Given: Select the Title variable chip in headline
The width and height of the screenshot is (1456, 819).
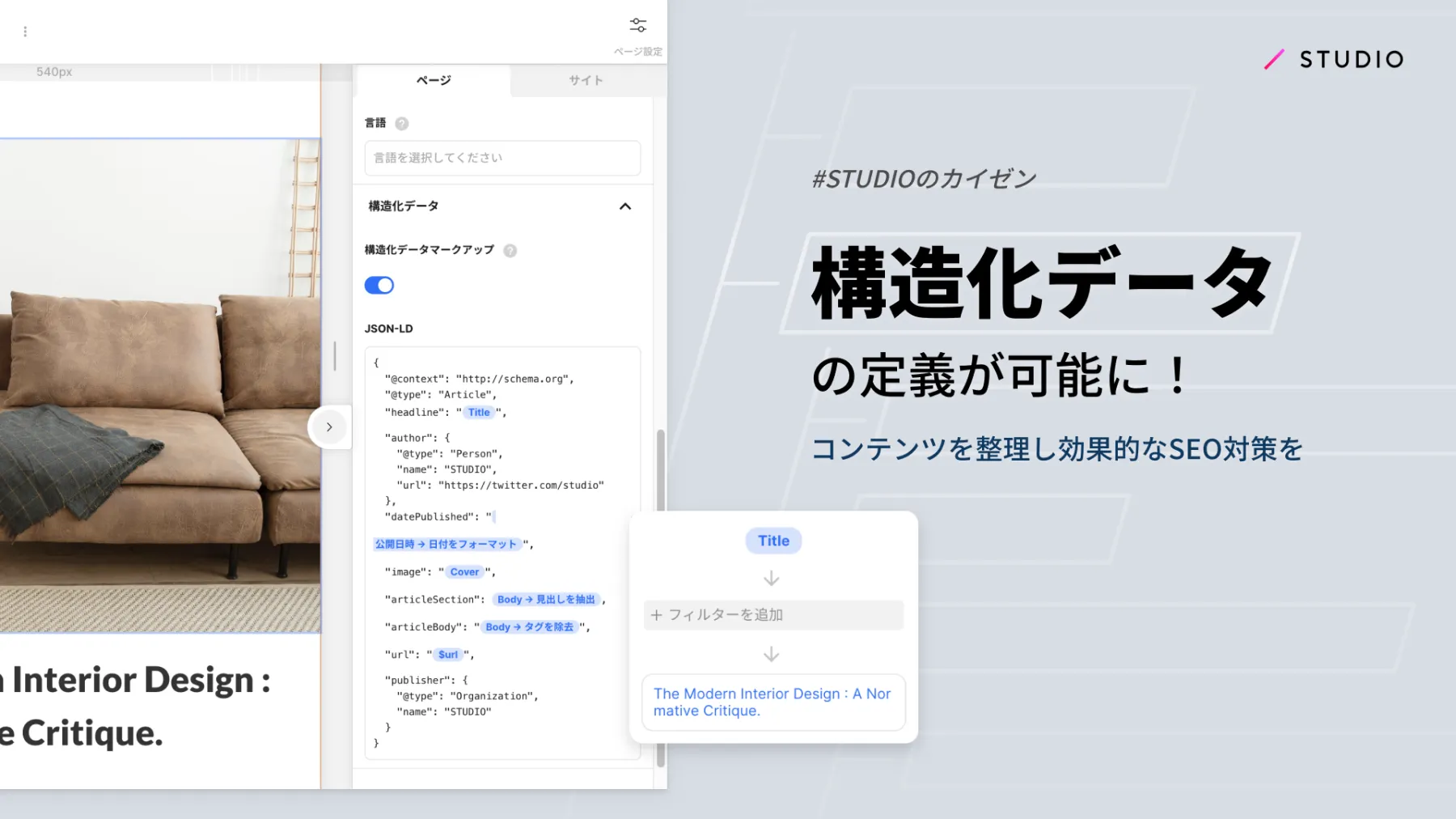Looking at the screenshot, I should (x=479, y=412).
